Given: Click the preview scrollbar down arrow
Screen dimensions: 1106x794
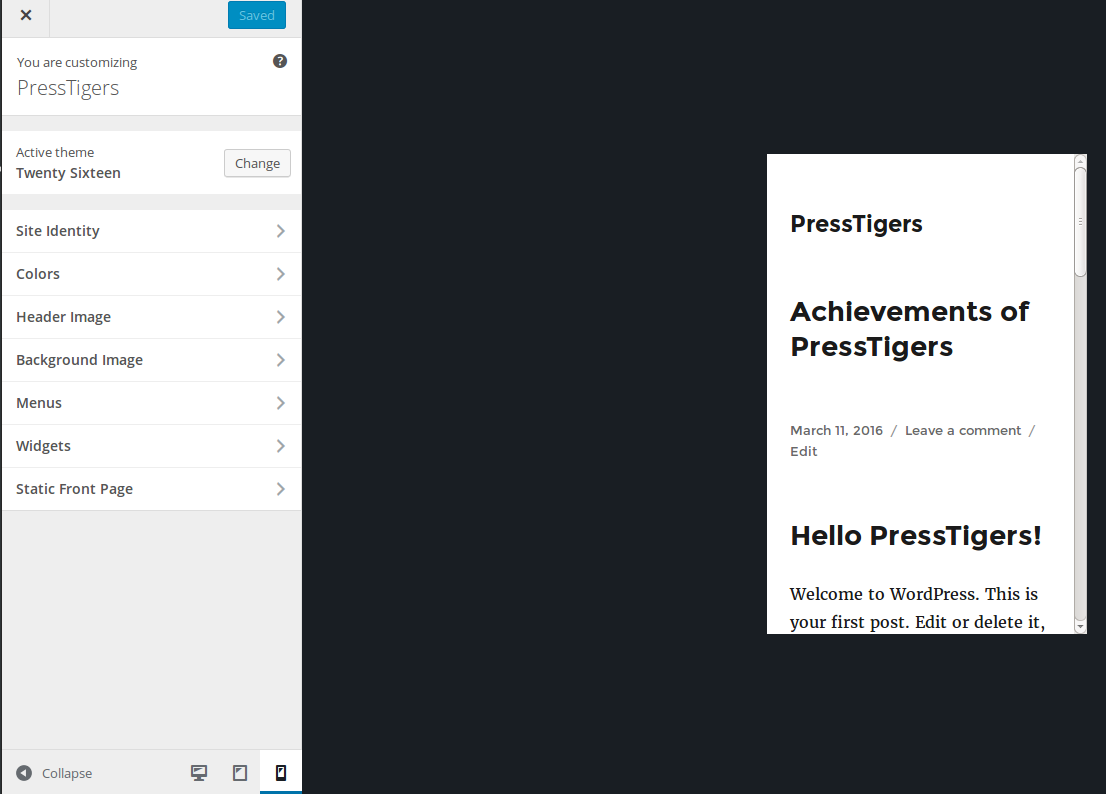Looking at the screenshot, I should pyautogui.click(x=1080, y=627).
